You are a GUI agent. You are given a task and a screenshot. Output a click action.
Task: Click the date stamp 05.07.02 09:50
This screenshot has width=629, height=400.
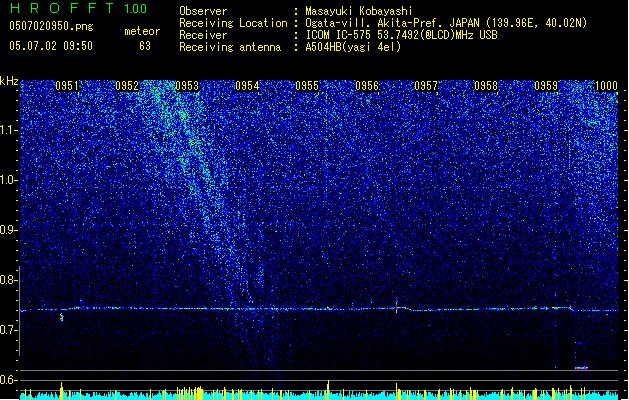click(x=51, y=46)
